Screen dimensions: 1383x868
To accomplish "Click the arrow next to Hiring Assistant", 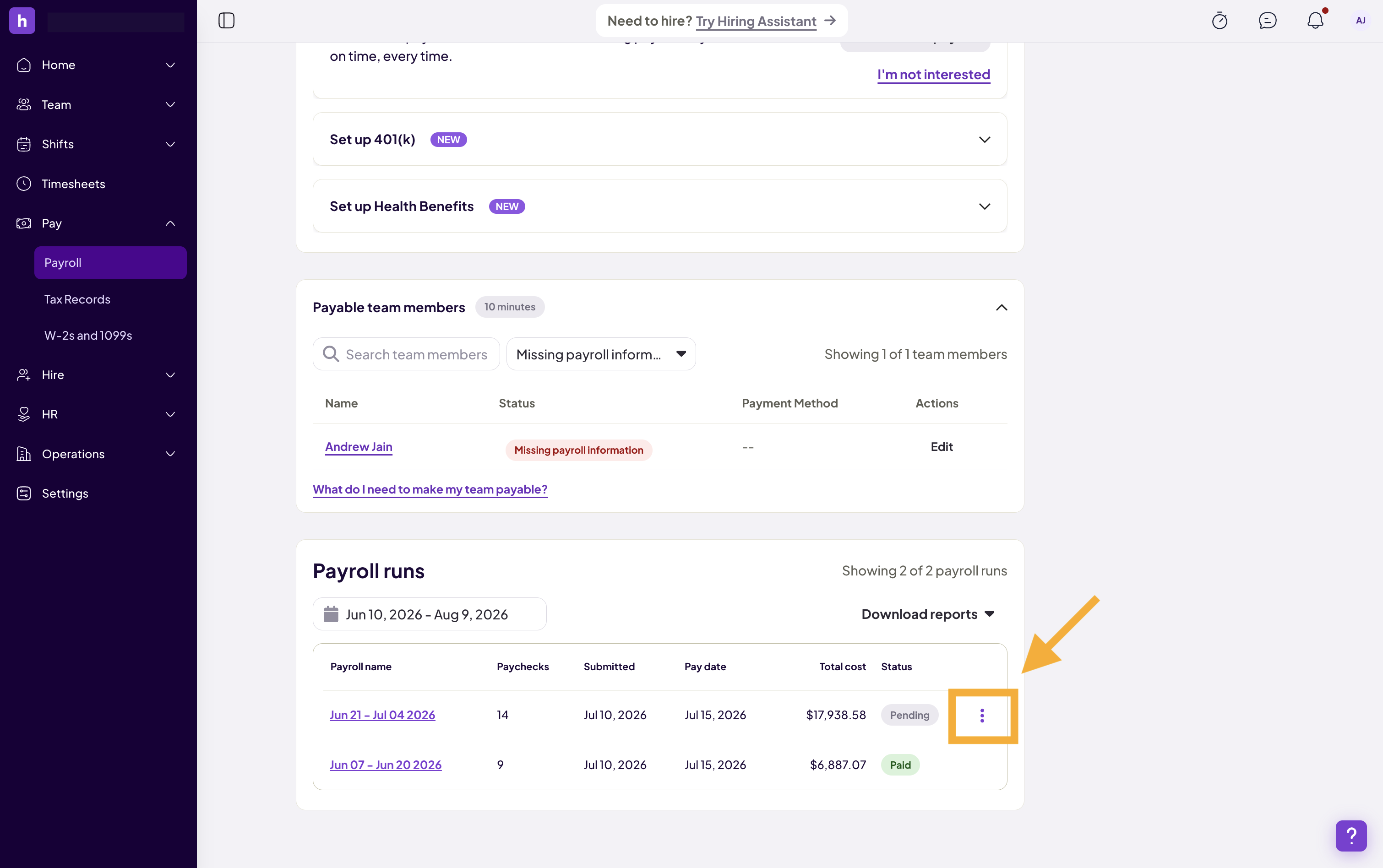I will (829, 21).
